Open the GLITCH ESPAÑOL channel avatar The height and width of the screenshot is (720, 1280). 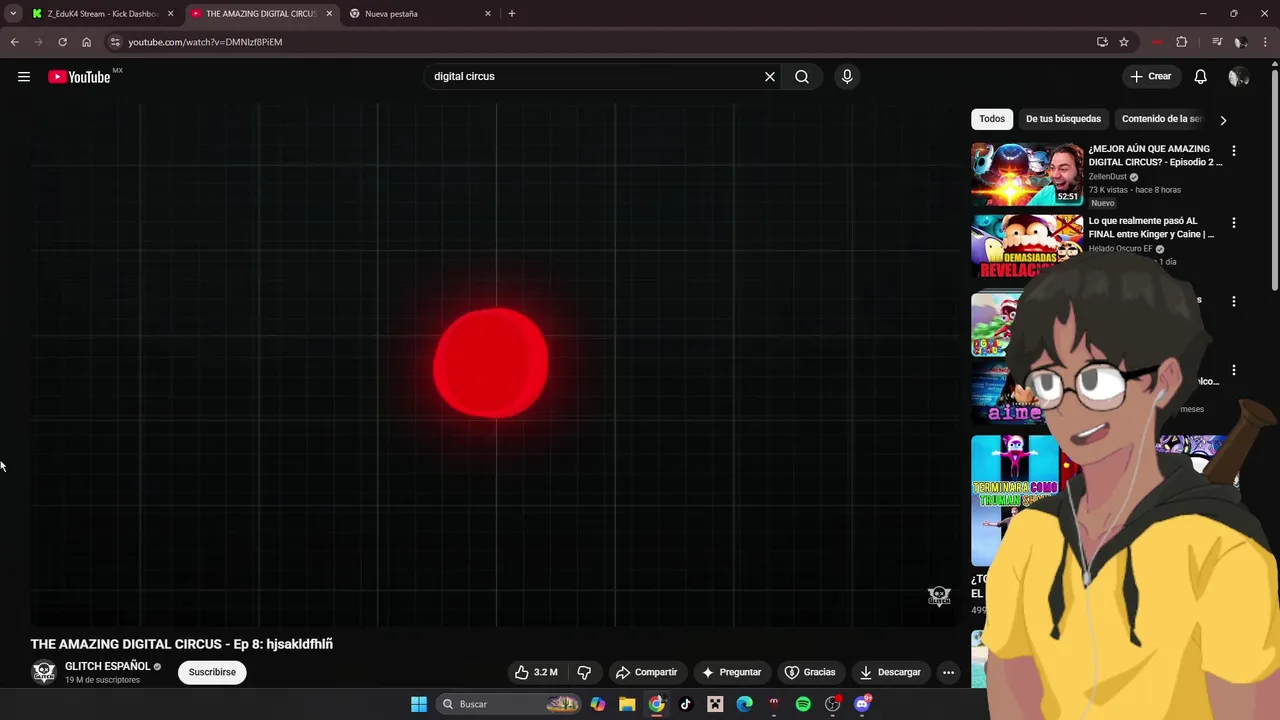[44, 672]
